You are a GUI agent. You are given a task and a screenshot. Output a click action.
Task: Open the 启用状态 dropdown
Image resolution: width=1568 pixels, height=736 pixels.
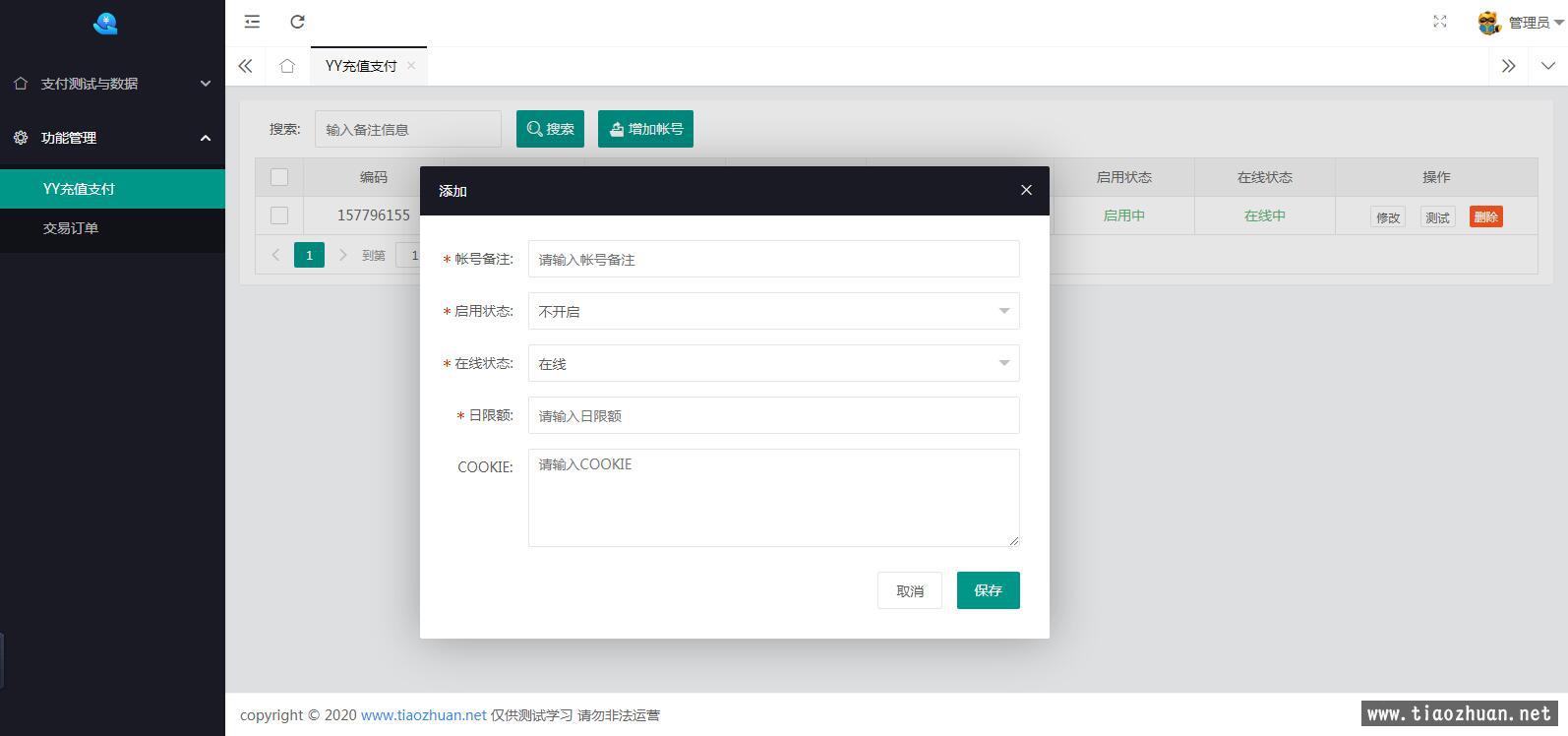click(x=773, y=311)
